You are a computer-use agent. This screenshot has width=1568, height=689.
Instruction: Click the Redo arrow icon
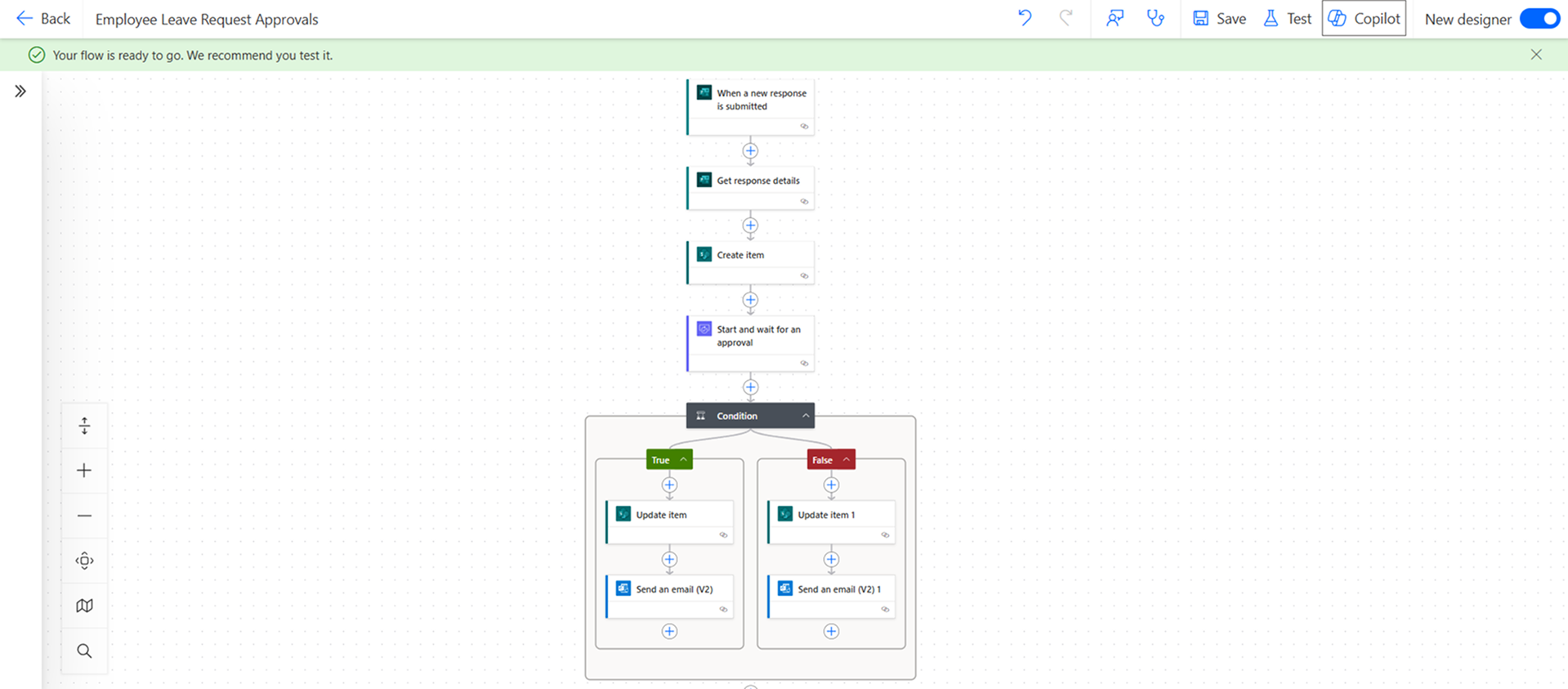click(1065, 18)
